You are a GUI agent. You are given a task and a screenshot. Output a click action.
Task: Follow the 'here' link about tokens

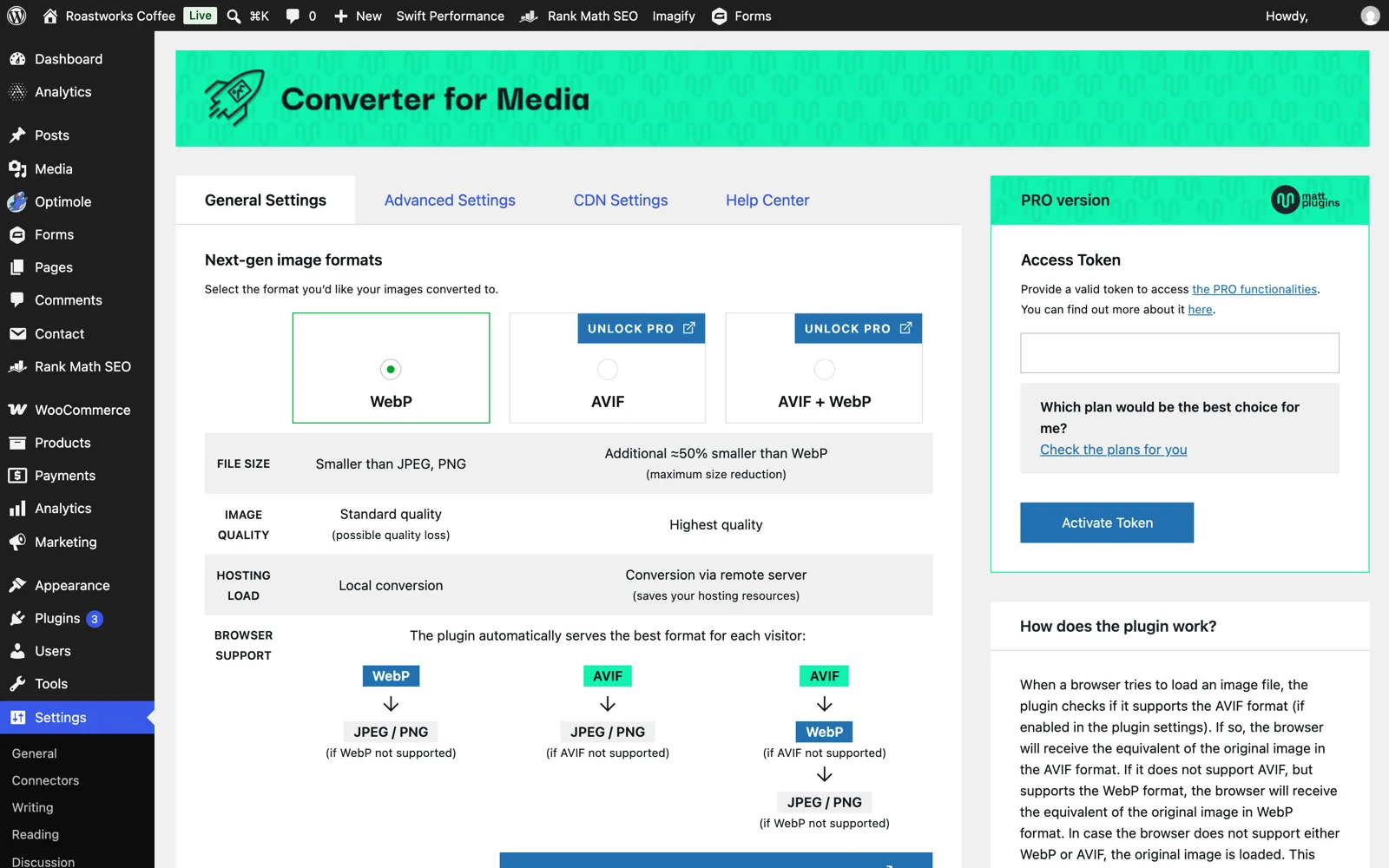tap(1200, 309)
